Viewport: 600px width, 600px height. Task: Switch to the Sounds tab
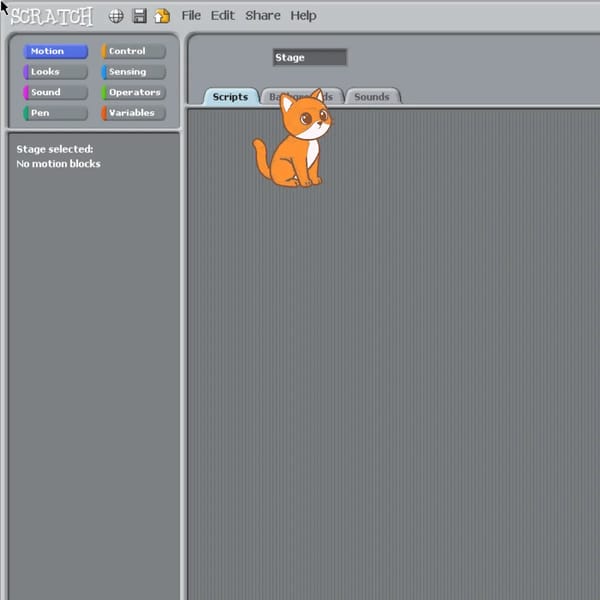click(x=372, y=96)
